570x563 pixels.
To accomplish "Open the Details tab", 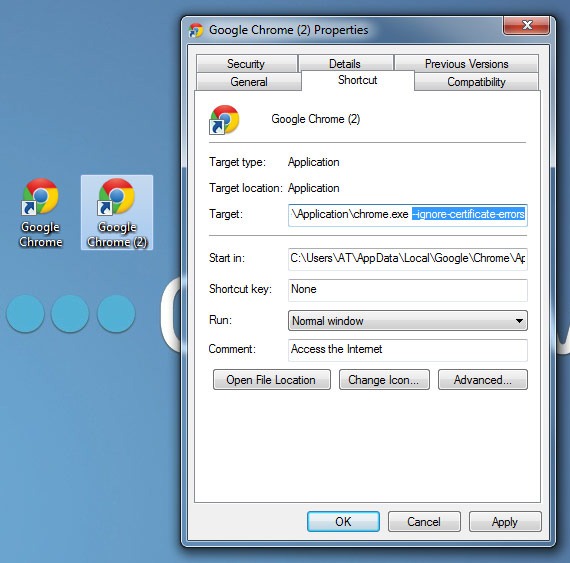I will (345, 64).
